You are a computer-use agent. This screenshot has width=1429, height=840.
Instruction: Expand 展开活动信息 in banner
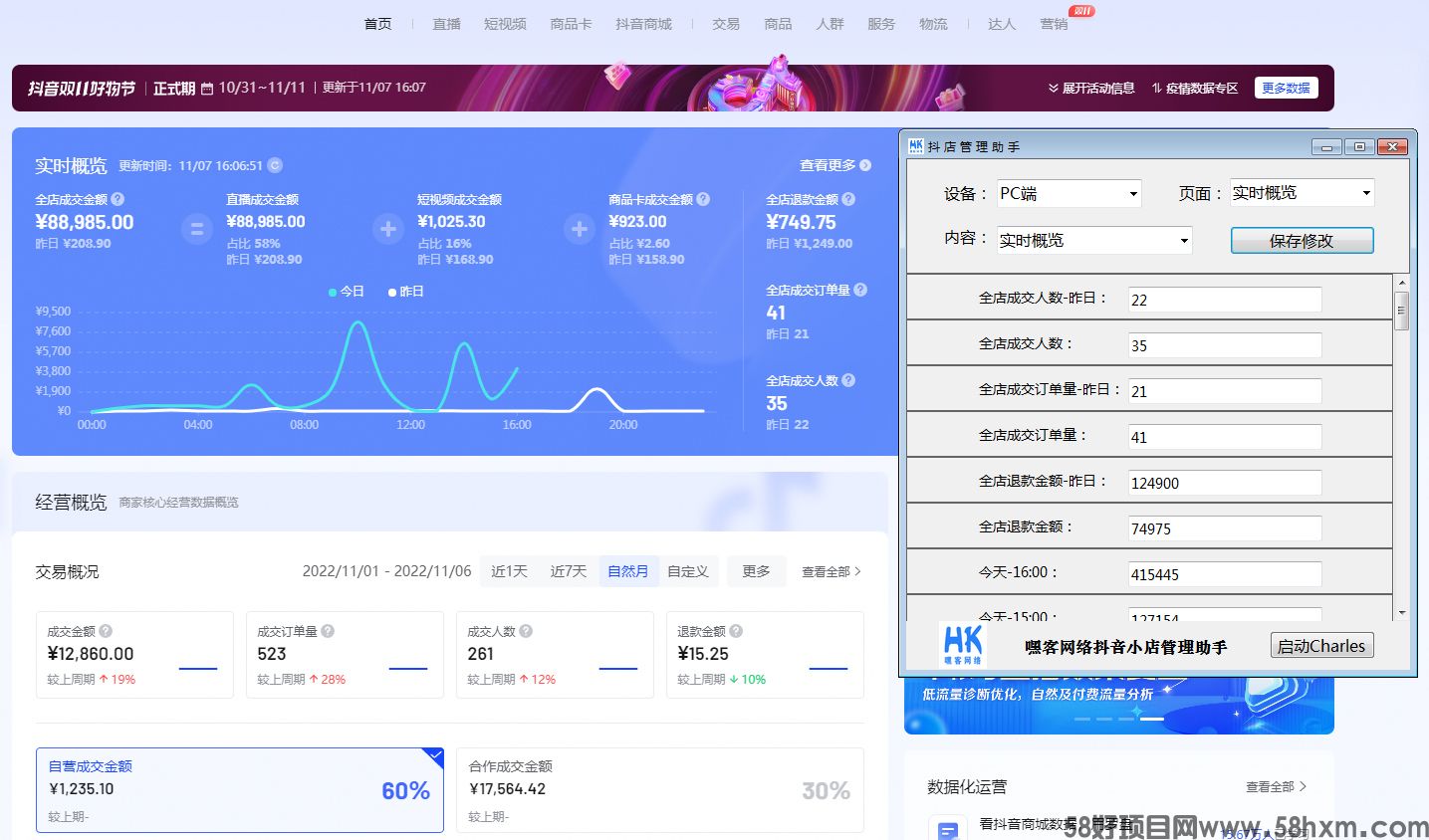pyautogui.click(x=1091, y=89)
